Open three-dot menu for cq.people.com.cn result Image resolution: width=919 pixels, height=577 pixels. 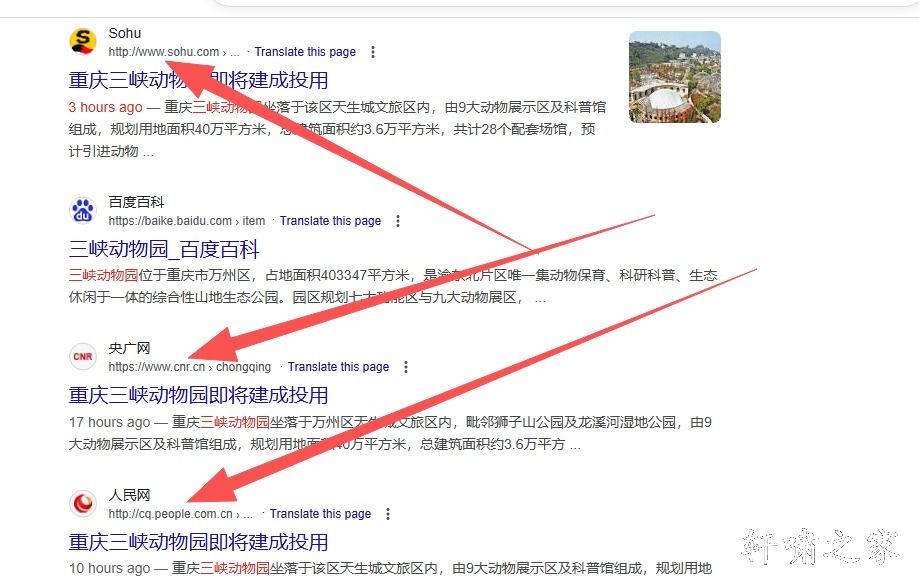pyautogui.click(x=388, y=514)
